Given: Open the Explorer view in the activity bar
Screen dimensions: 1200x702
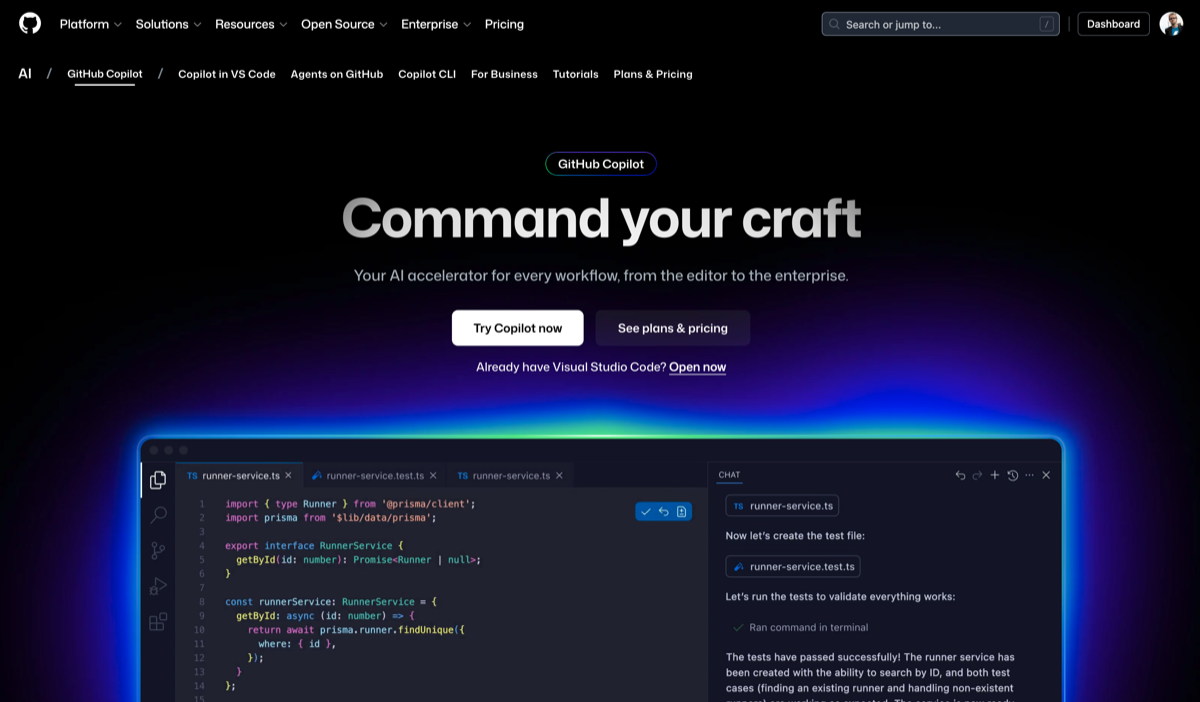Looking at the screenshot, I should coord(157,480).
